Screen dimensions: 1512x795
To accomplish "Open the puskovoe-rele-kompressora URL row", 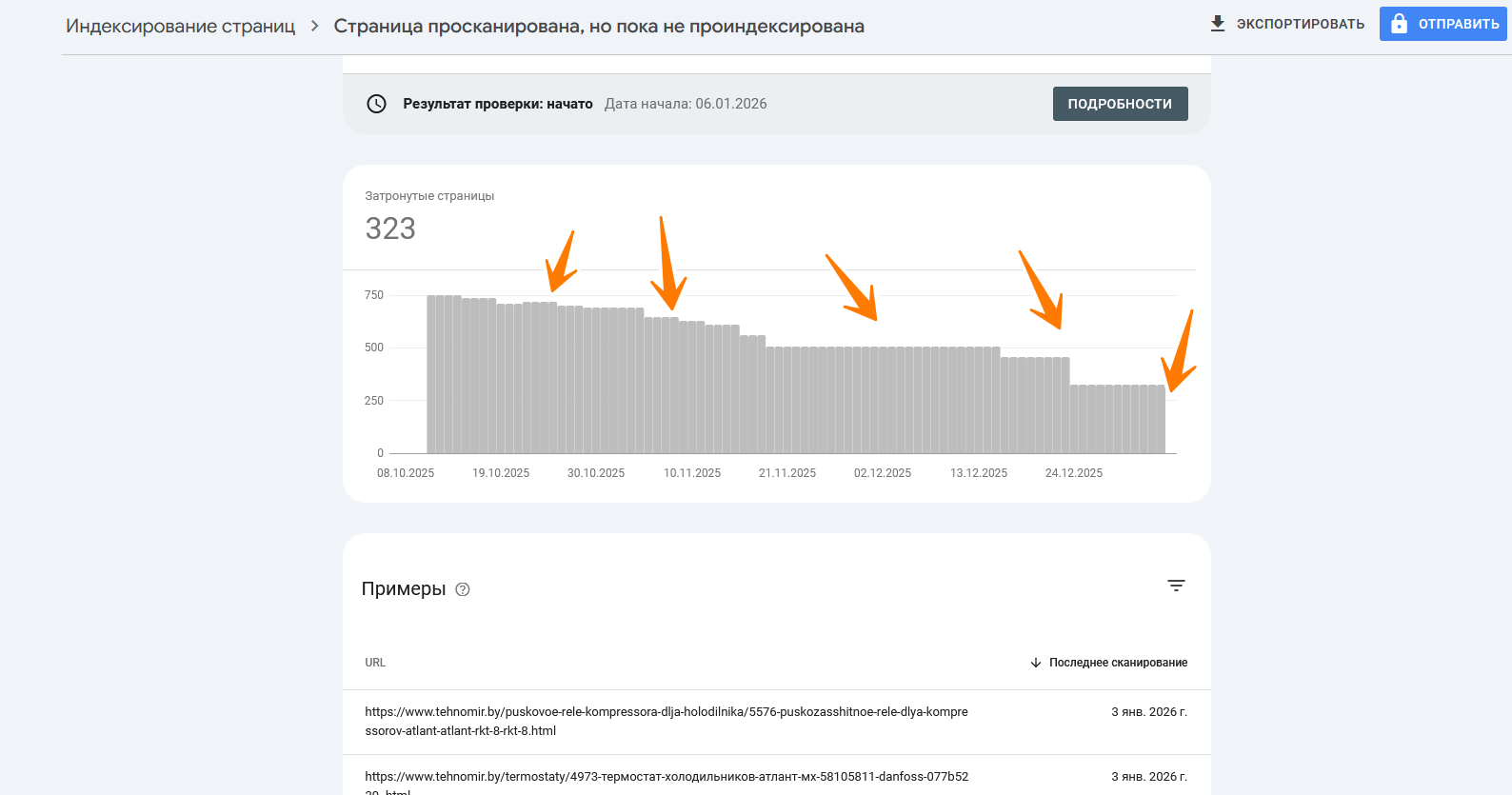I will click(666, 722).
